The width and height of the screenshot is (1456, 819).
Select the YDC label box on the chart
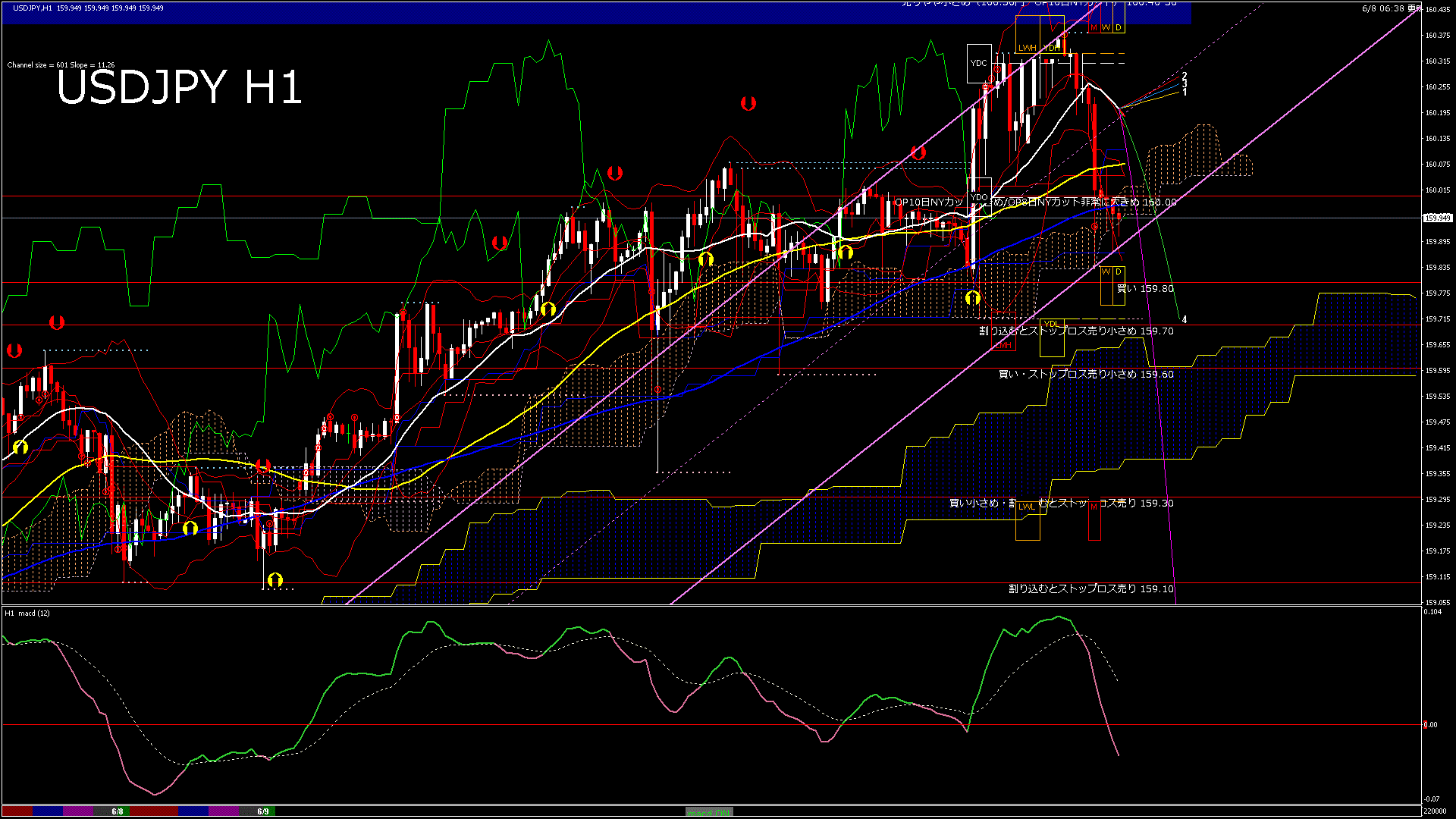[x=979, y=64]
